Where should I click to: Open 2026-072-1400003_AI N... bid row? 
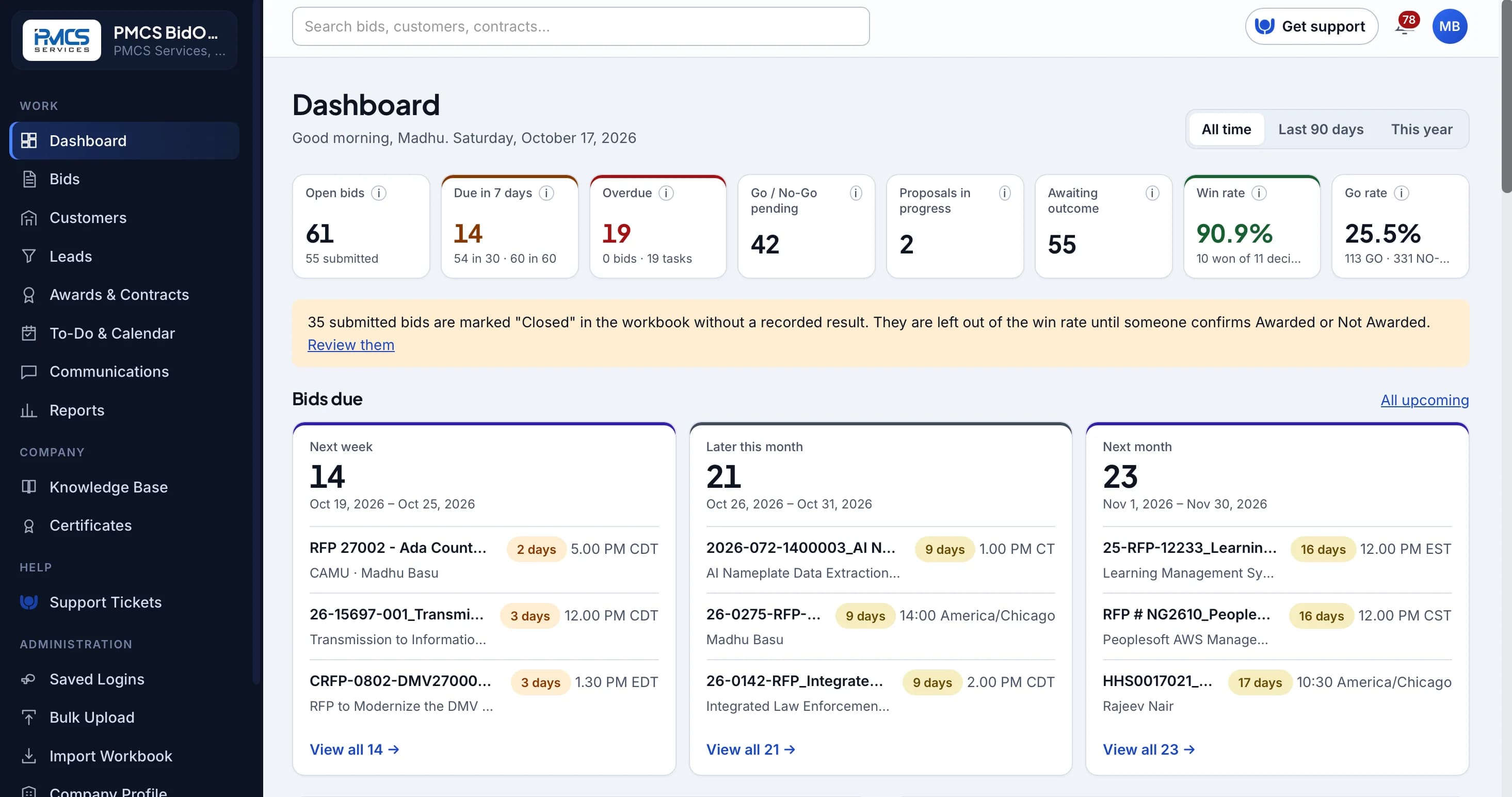pyautogui.click(x=880, y=560)
